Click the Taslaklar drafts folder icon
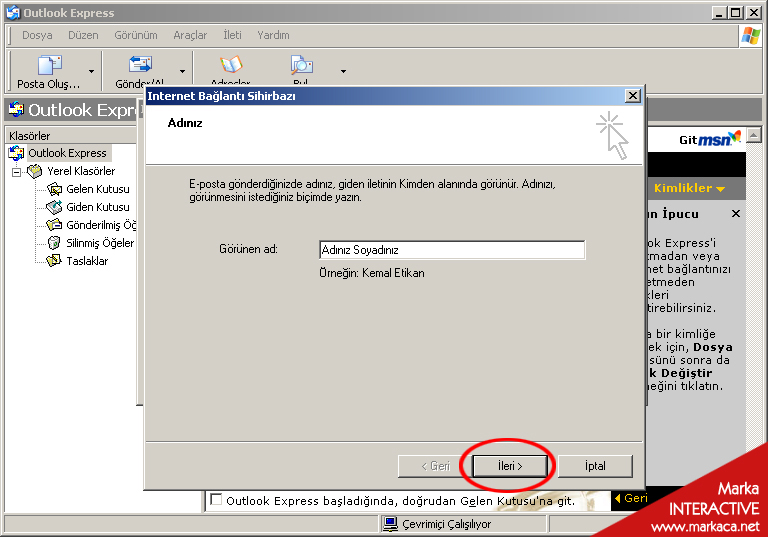 (x=54, y=261)
